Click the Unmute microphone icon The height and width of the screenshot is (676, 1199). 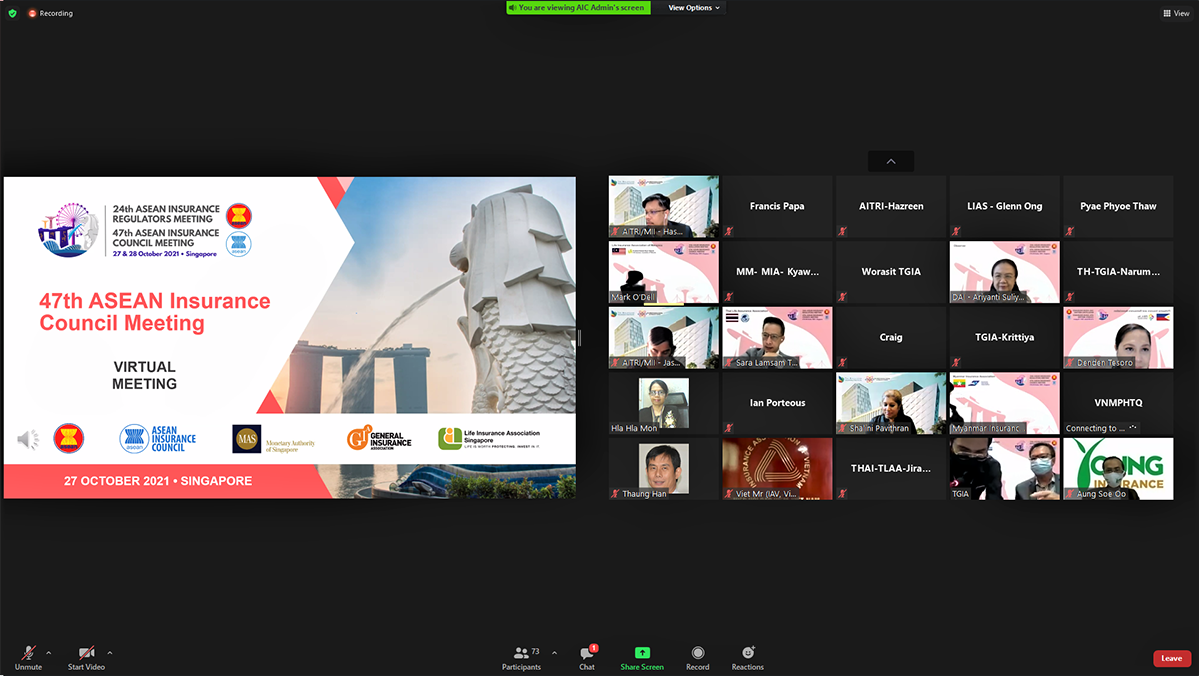tap(28, 653)
